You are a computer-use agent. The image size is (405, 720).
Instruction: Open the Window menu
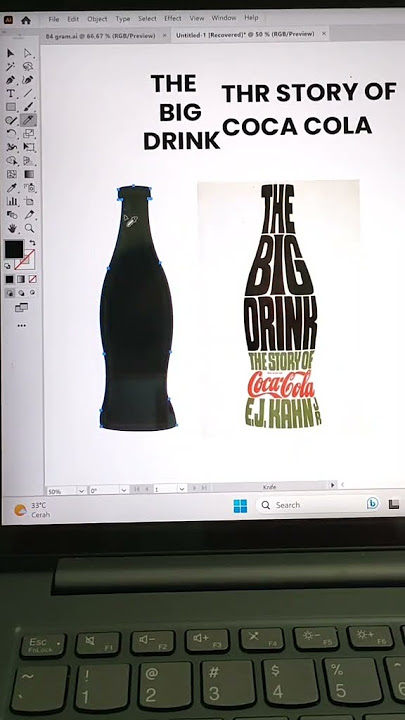[224, 18]
